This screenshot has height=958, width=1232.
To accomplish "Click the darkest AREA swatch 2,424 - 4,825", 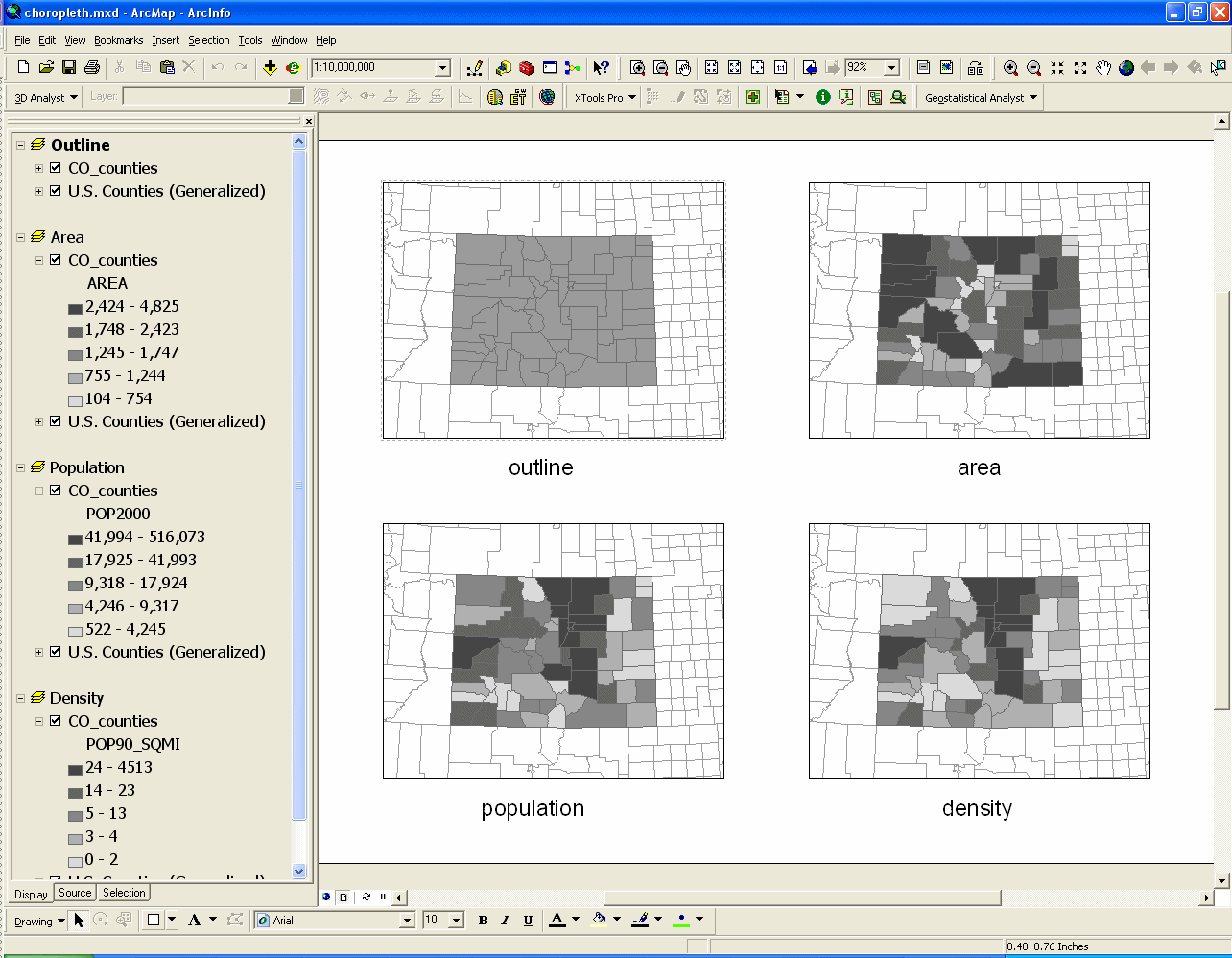I will (75, 308).
